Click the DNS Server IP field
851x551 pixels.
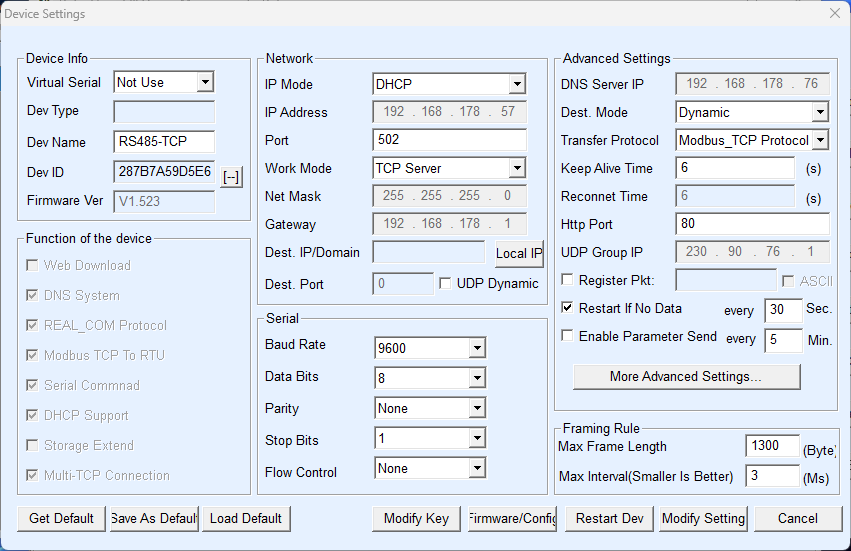[x=752, y=84]
